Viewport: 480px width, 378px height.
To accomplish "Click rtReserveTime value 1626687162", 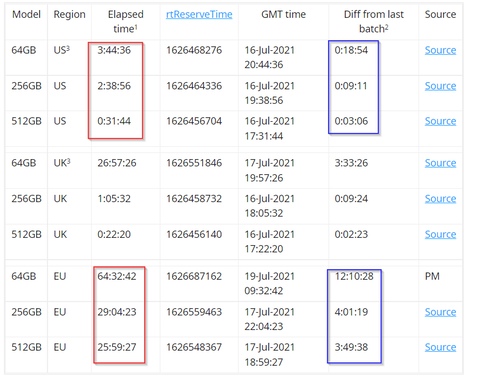I will [194, 276].
